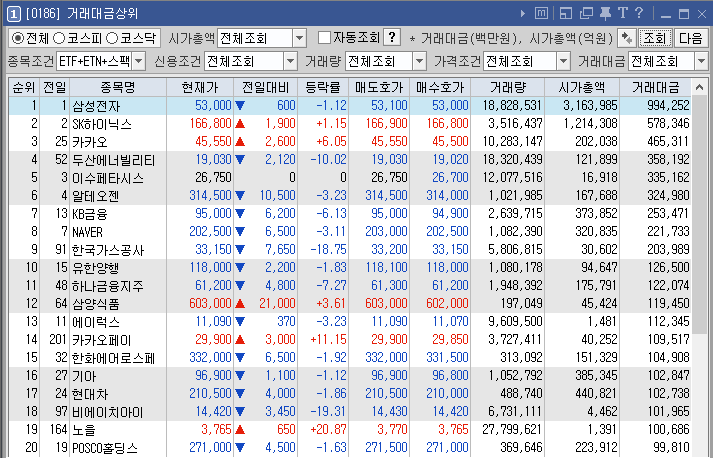713x458 pixels.
Task: Open help with the question mark title icon
Action: point(639,13)
